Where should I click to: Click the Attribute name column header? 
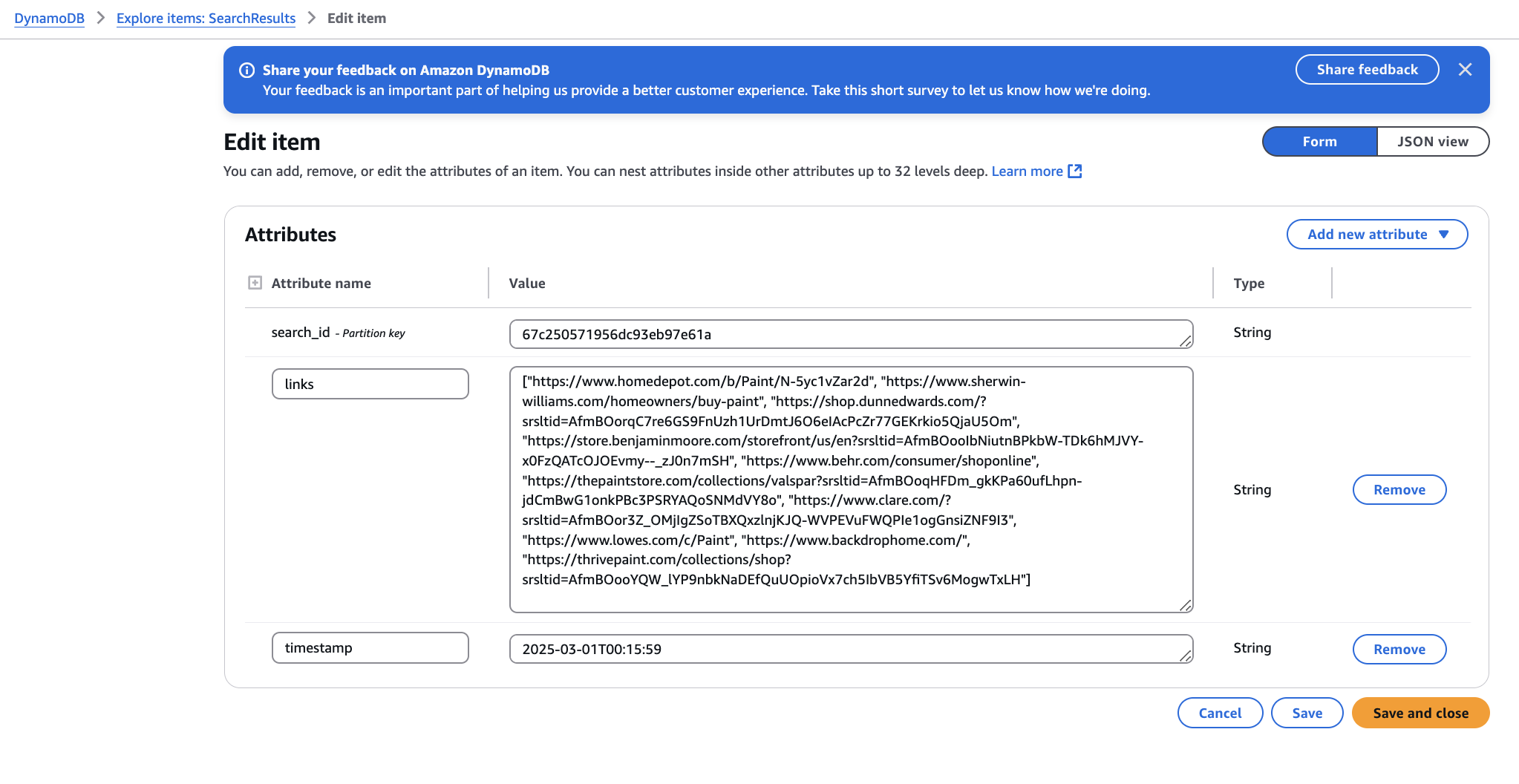(321, 284)
